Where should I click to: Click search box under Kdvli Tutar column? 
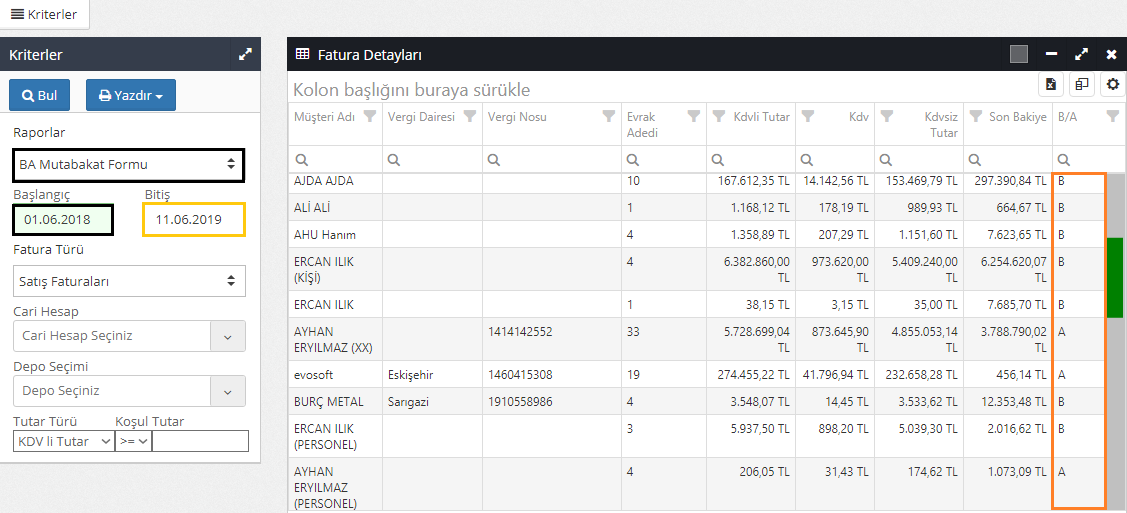click(x=750, y=160)
